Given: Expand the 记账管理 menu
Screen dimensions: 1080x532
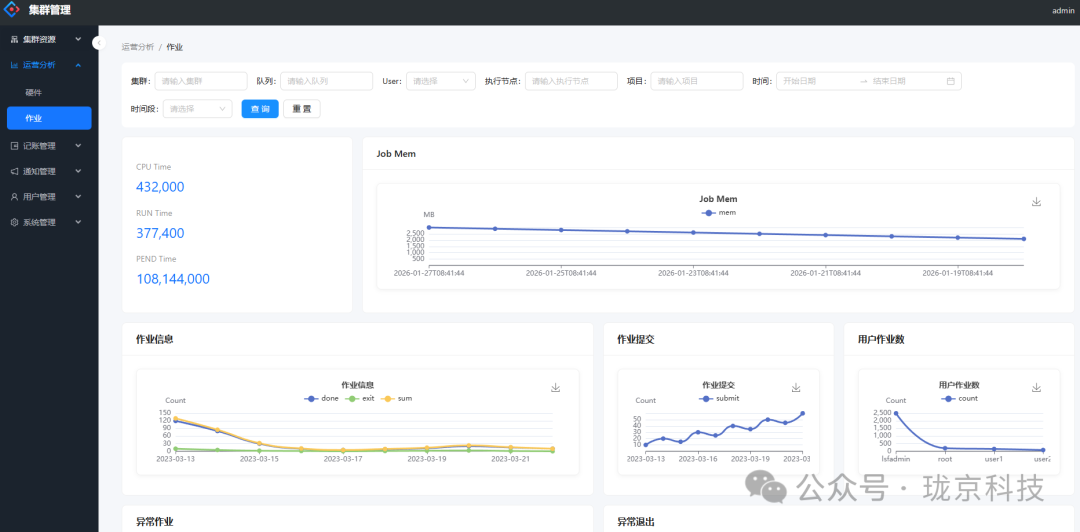Looking at the screenshot, I should pos(78,145).
